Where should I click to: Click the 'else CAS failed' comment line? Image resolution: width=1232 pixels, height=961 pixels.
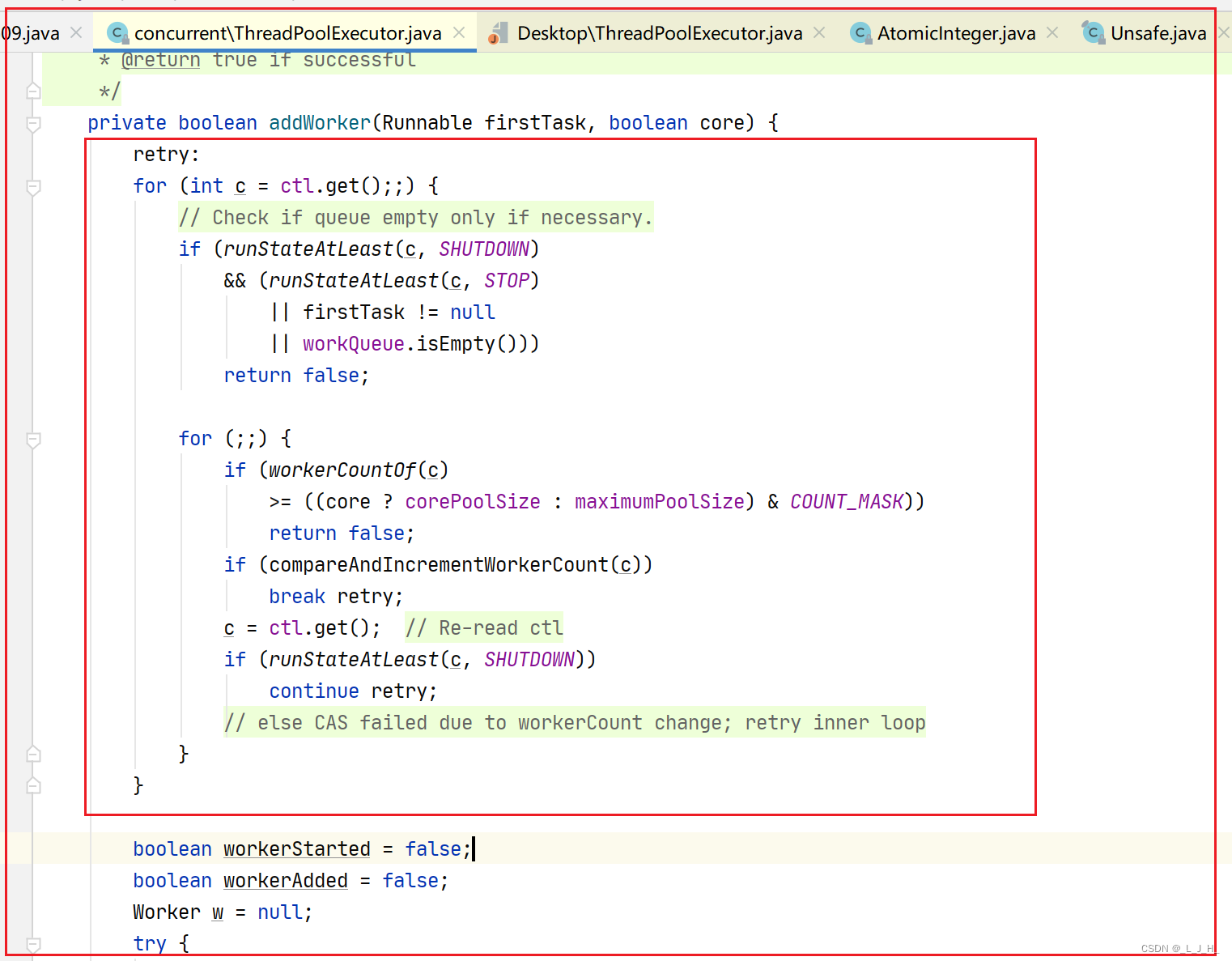coord(575,723)
